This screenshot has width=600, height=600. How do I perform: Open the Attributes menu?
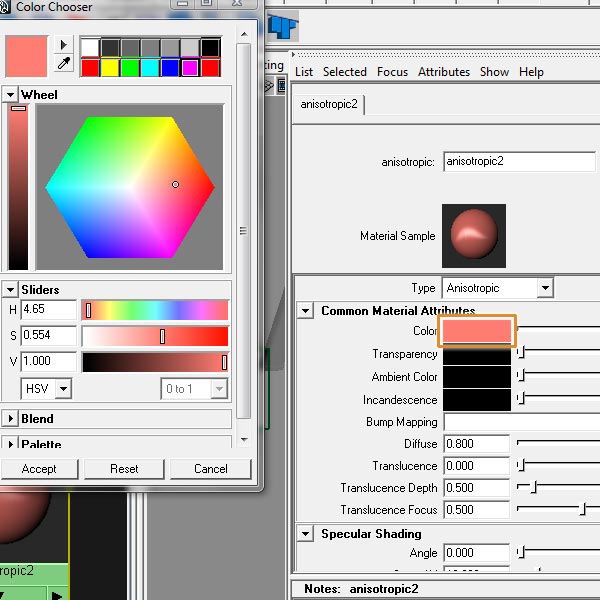coord(444,72)
